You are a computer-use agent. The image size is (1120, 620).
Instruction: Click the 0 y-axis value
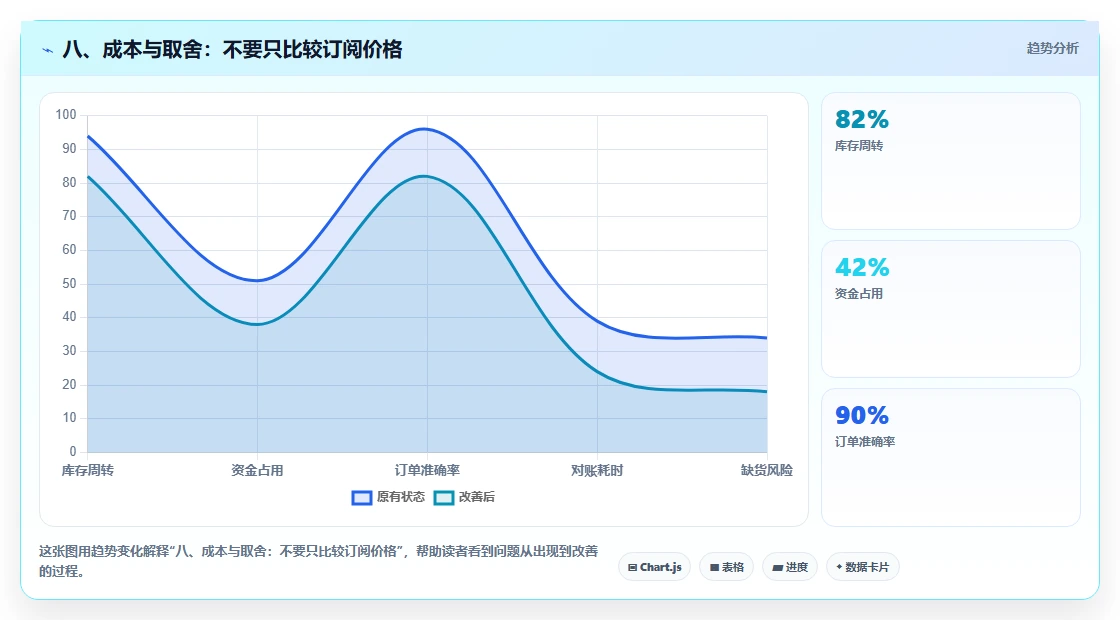click(73, 451)
